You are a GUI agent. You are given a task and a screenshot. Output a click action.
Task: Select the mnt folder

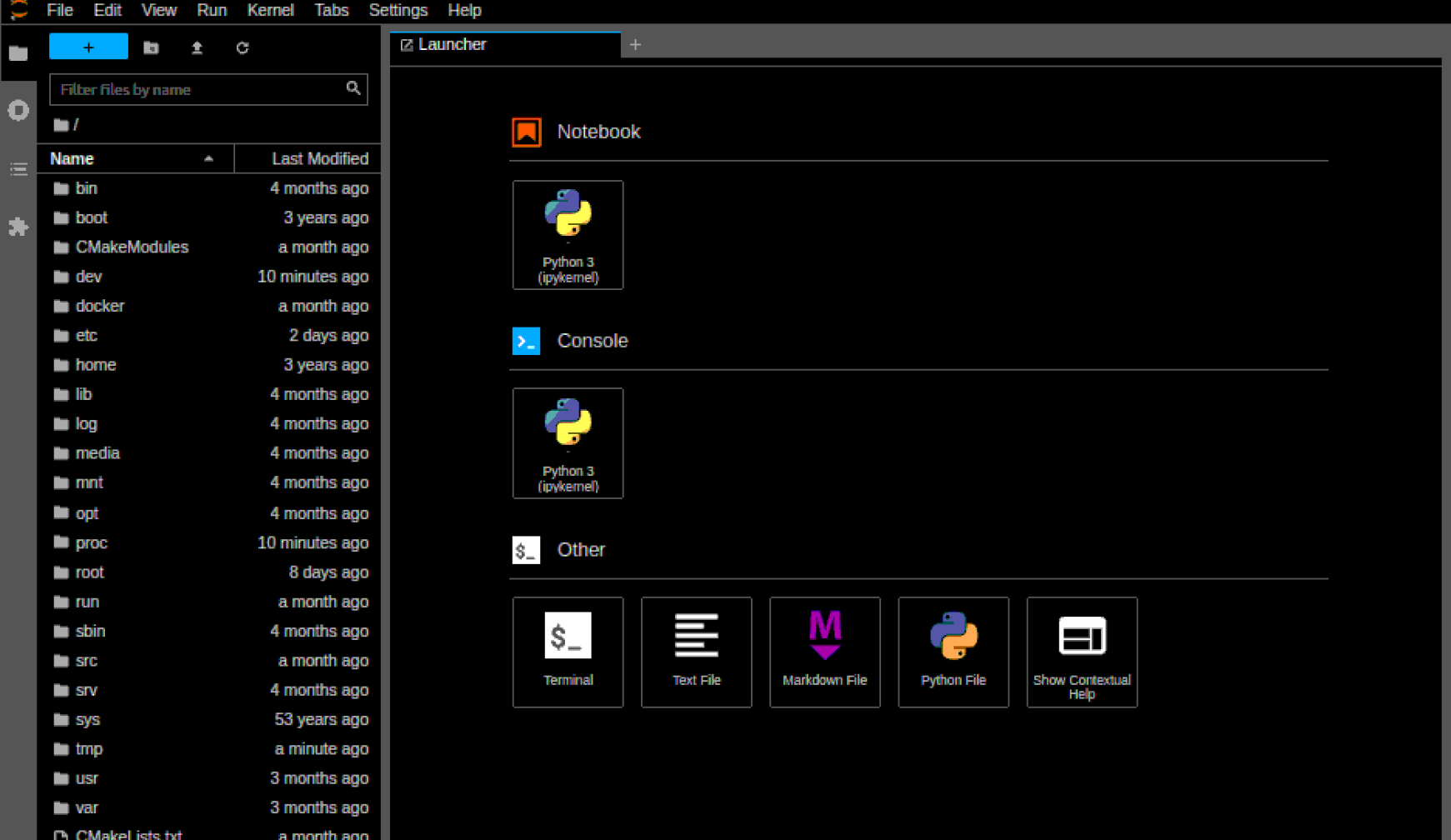[209, 482]
